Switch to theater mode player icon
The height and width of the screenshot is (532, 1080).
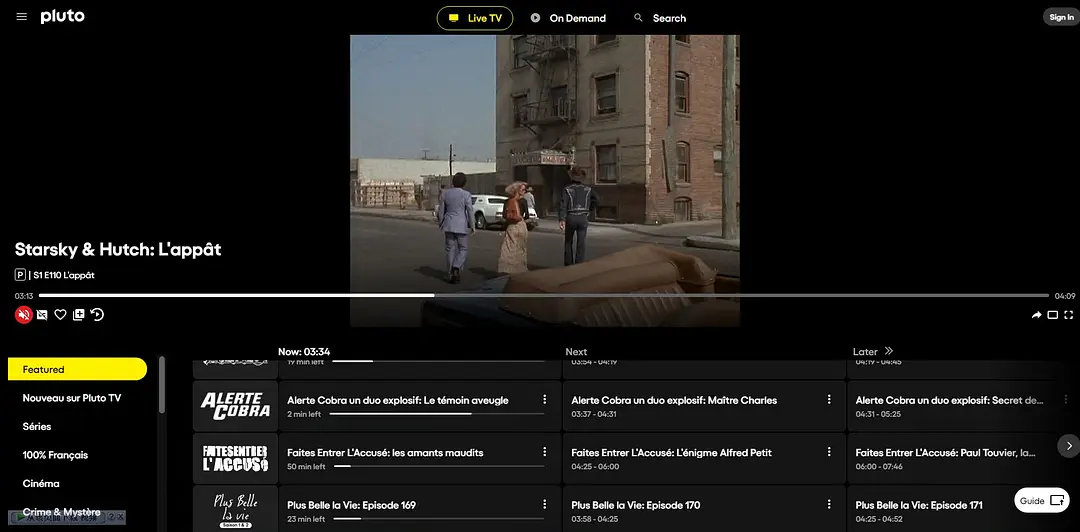coord(1052,315)
